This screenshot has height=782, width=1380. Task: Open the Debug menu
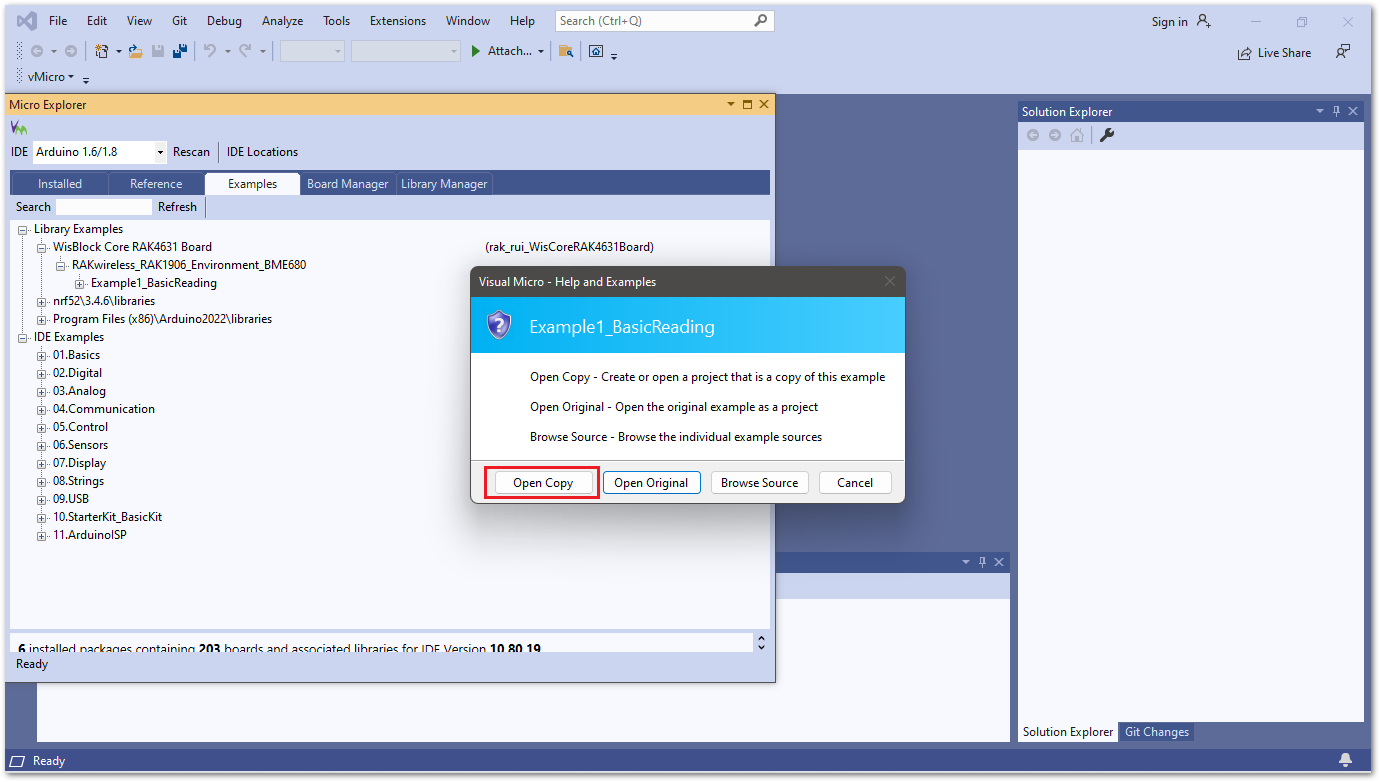[x=224, y=21]
